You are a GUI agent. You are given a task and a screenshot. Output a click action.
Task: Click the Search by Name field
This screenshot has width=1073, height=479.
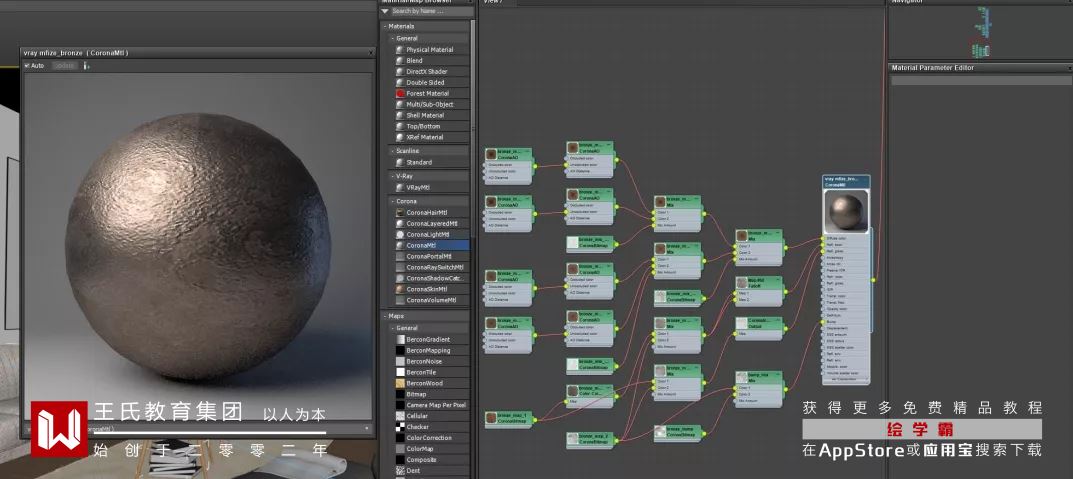[432, 11]
